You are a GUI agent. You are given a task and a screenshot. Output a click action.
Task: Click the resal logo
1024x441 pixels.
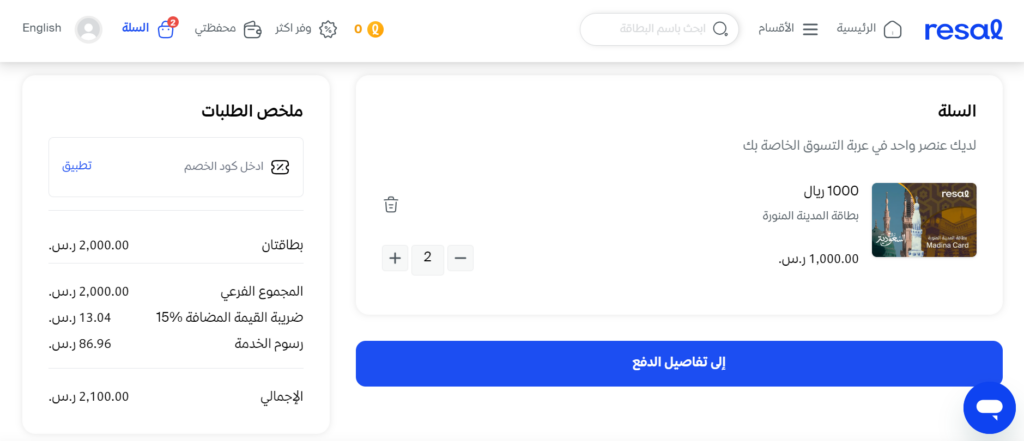pyautogui.click(x=963, y=29)
